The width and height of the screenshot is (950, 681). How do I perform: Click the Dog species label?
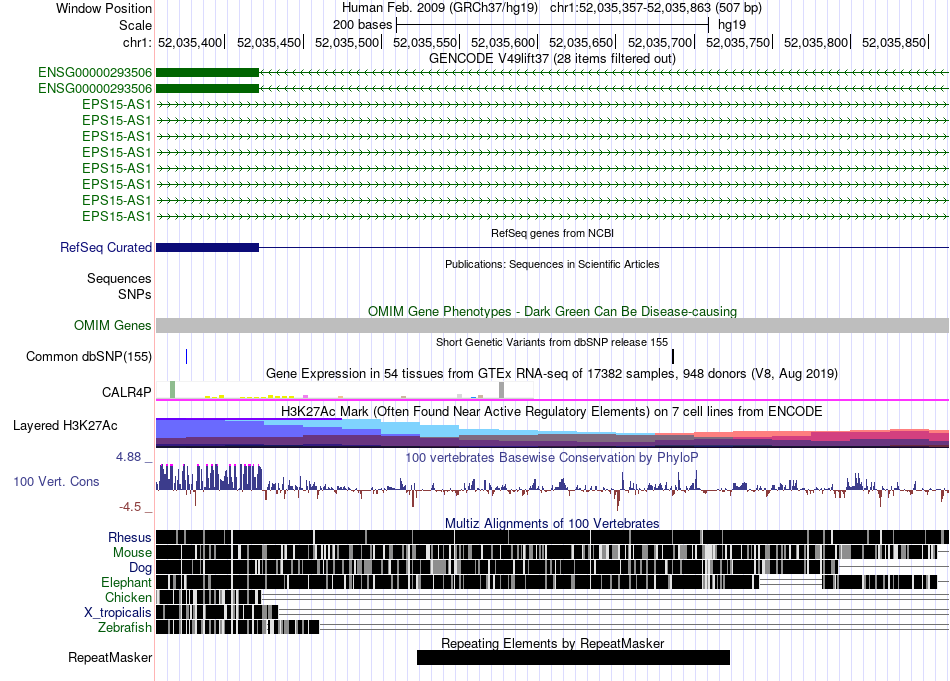[x=141, y=567]
